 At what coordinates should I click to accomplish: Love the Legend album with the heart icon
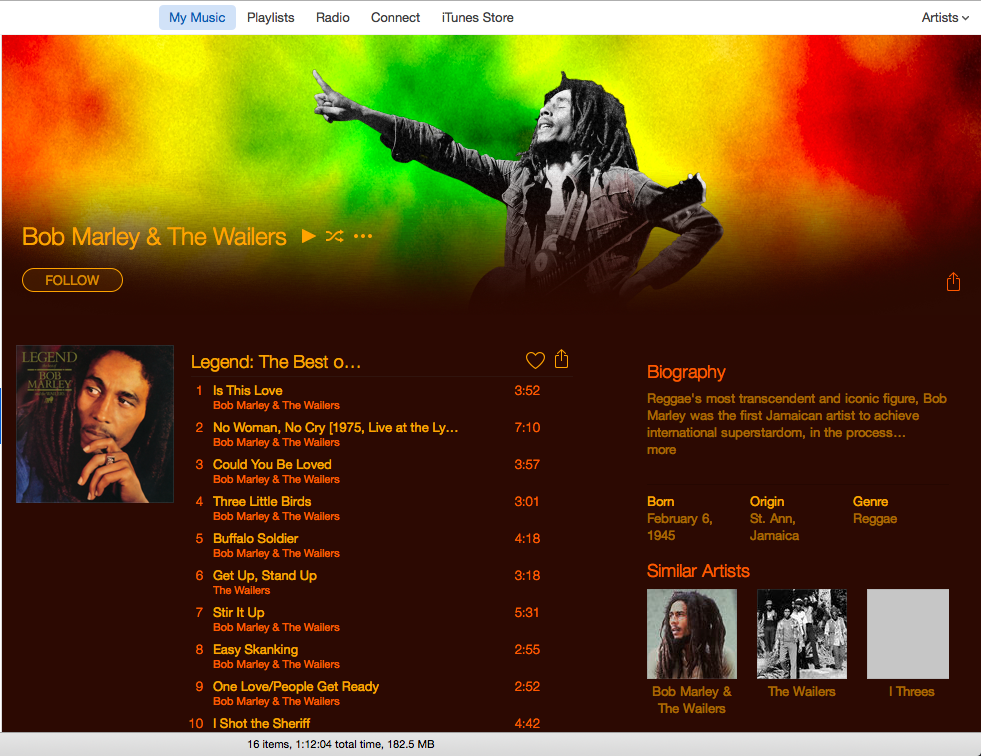pyautogui.click(x=535, y=360)
